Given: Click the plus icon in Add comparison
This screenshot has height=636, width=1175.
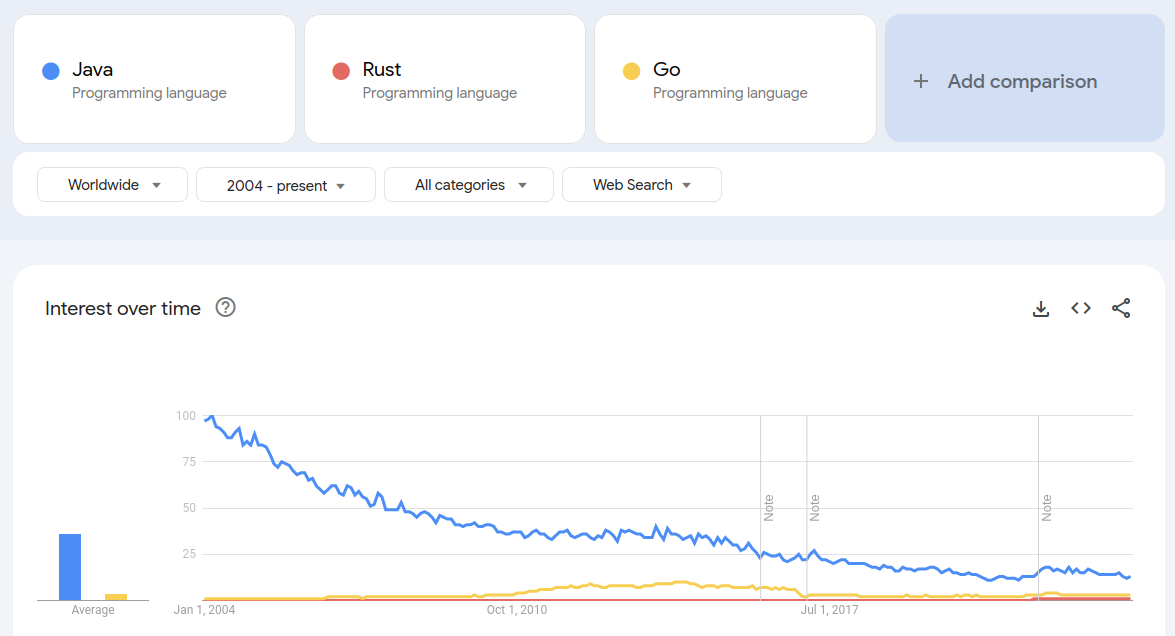Looking at the screenshot, I should (921, 82).
